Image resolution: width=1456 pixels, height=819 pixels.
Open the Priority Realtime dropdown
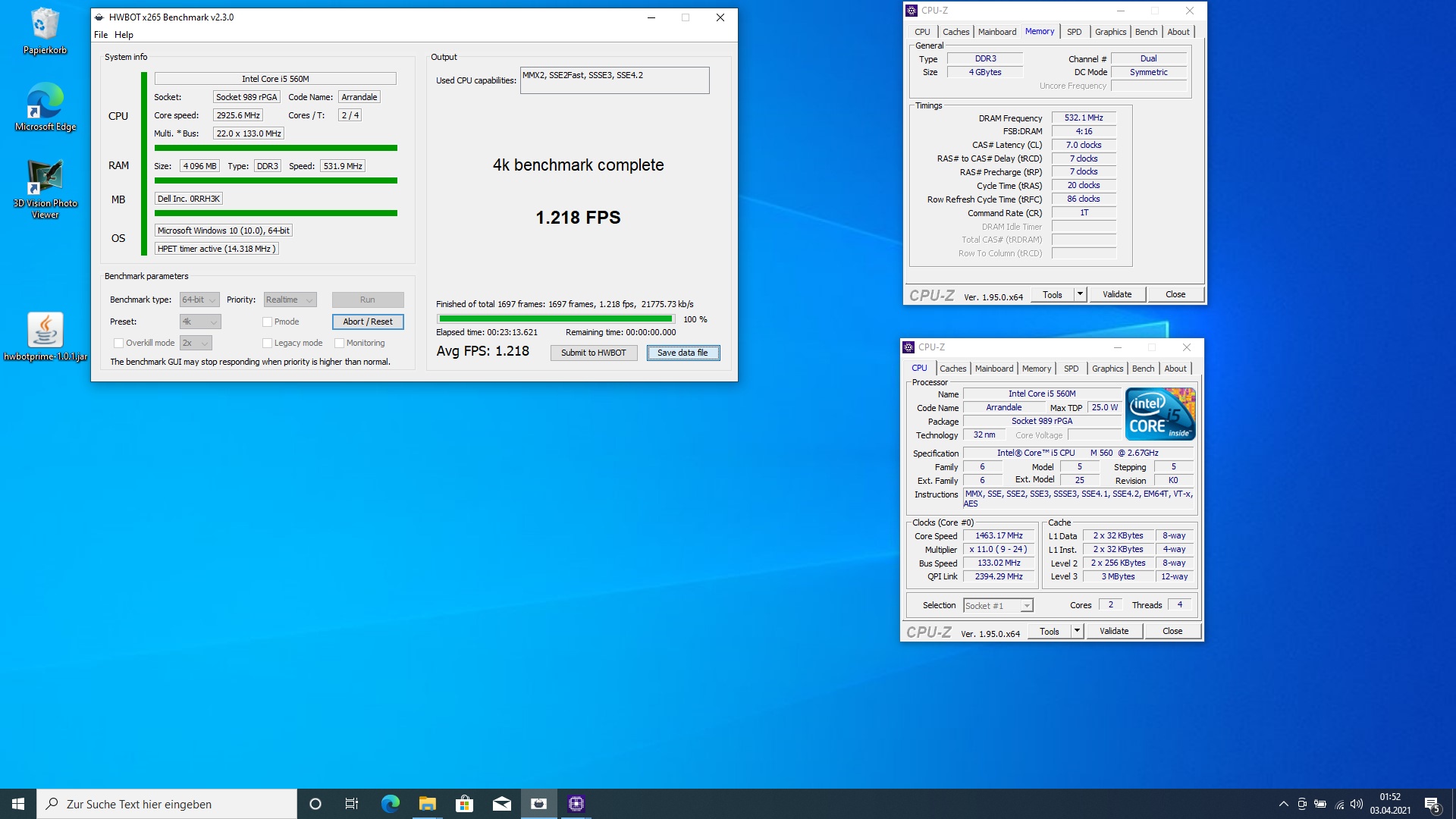290,300
